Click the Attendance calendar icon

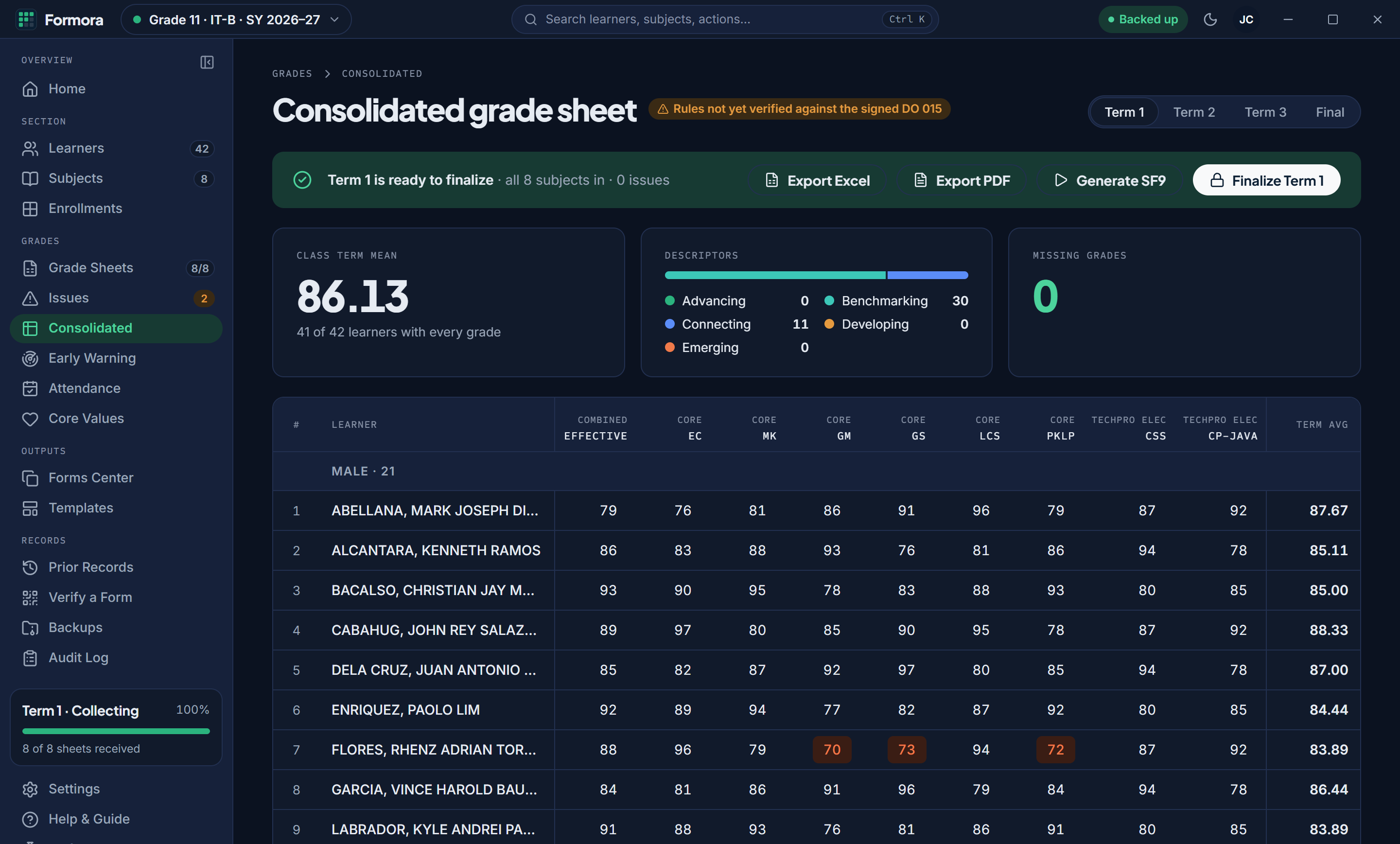pyautogui.click(x=30, y=388)
